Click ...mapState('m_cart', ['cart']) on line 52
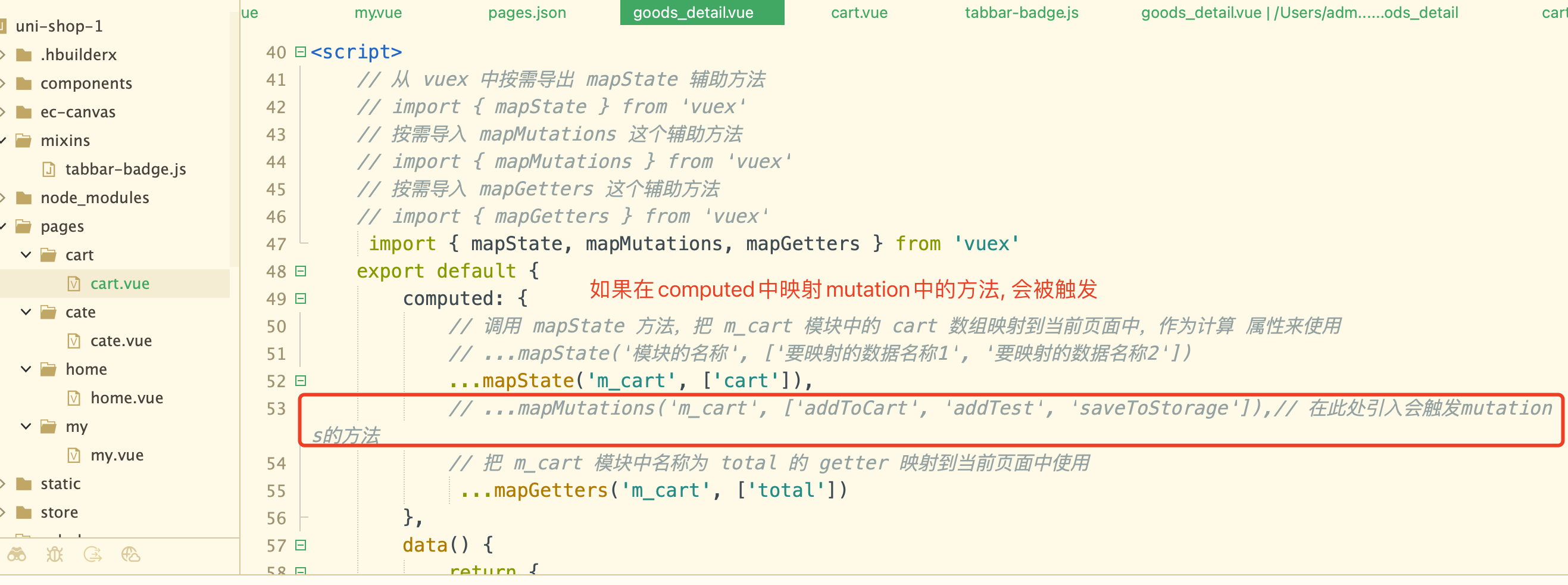Viewport: 1568px width, 585px height. point(630,381)
